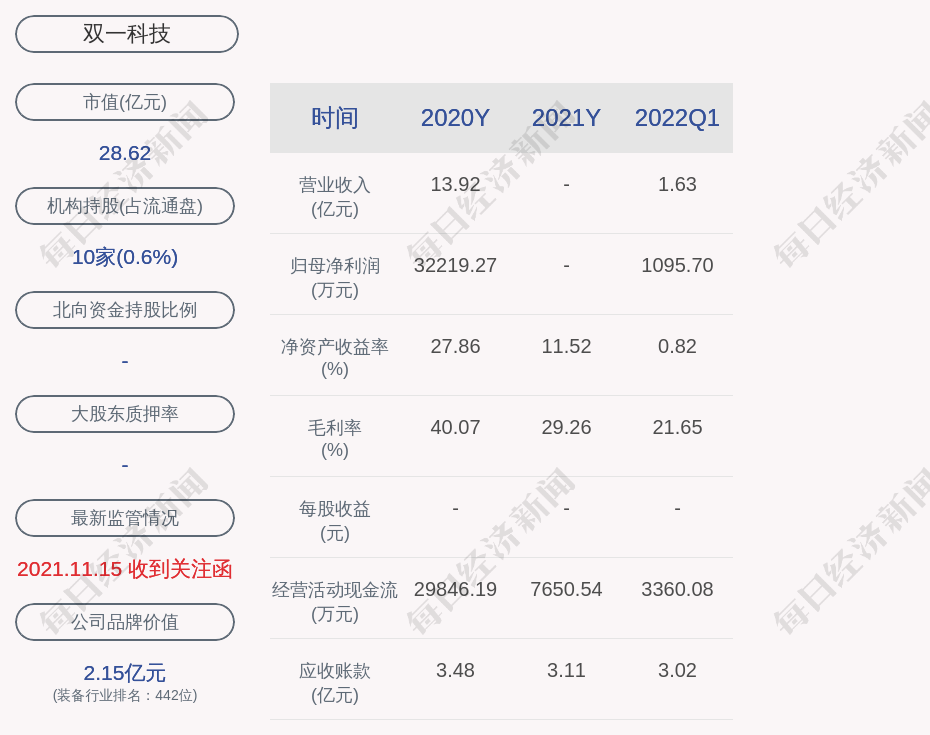Select the 市值(亿元) label pill
This screenshot has height=735, width=930.
[125, 102]
